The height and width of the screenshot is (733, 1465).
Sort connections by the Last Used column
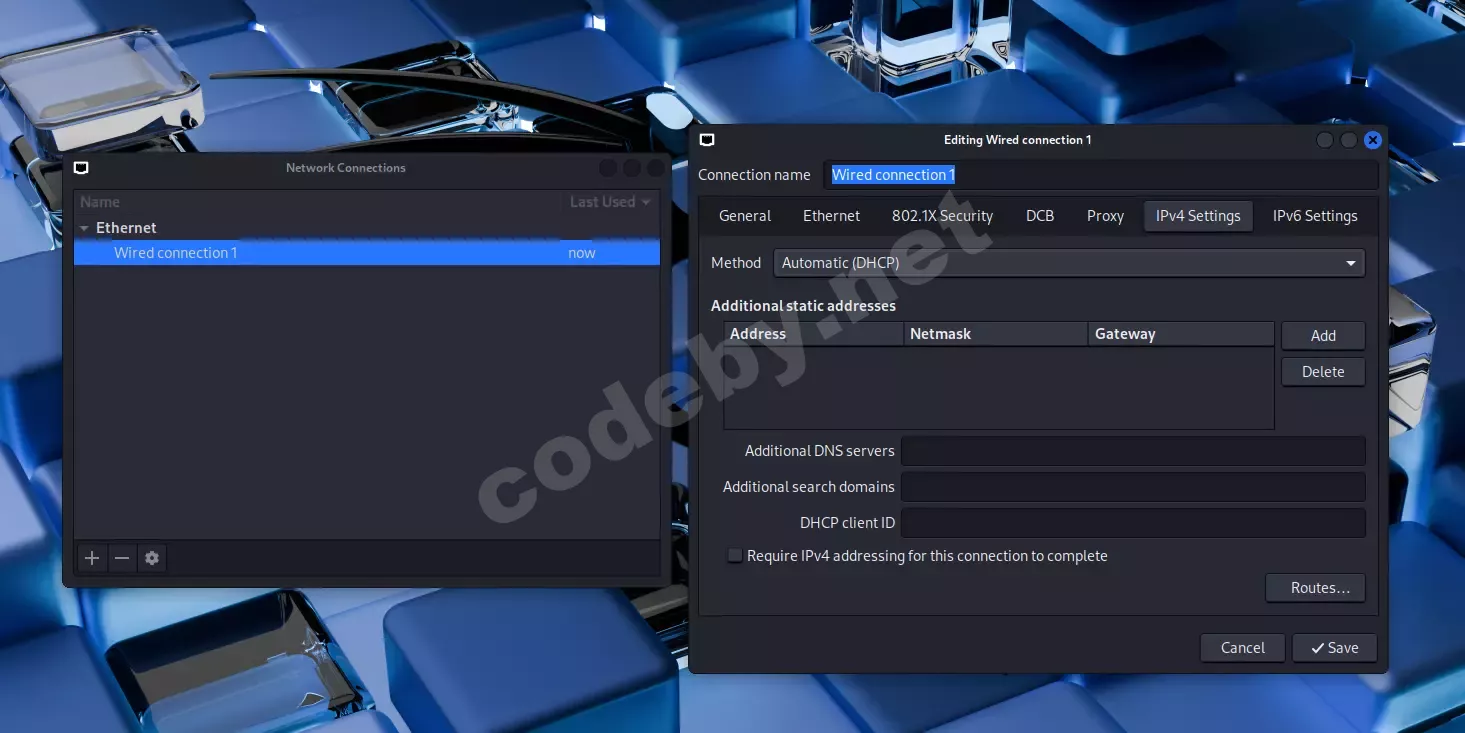point(610,202)
